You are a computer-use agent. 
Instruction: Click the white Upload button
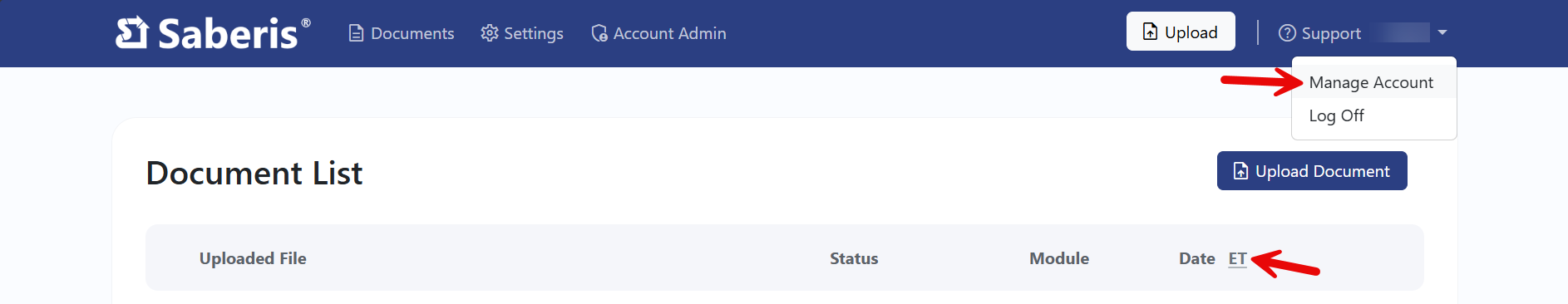coord(1181,32)
